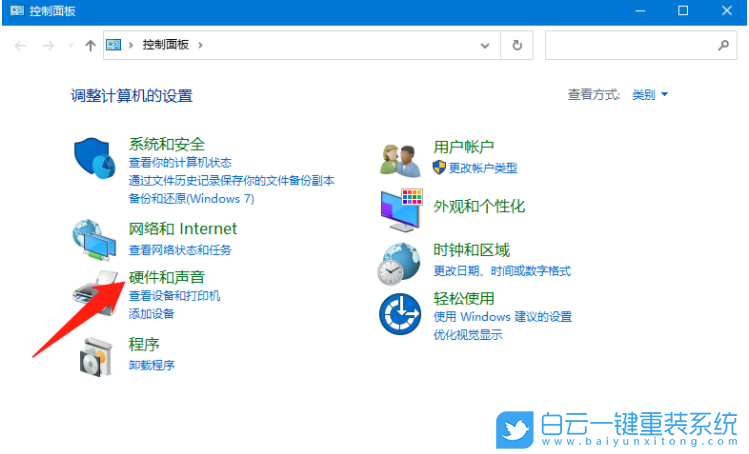Screen dimensions: 749x454
Task: Click control panel icon in title bar
Action: tap(17, 11)
